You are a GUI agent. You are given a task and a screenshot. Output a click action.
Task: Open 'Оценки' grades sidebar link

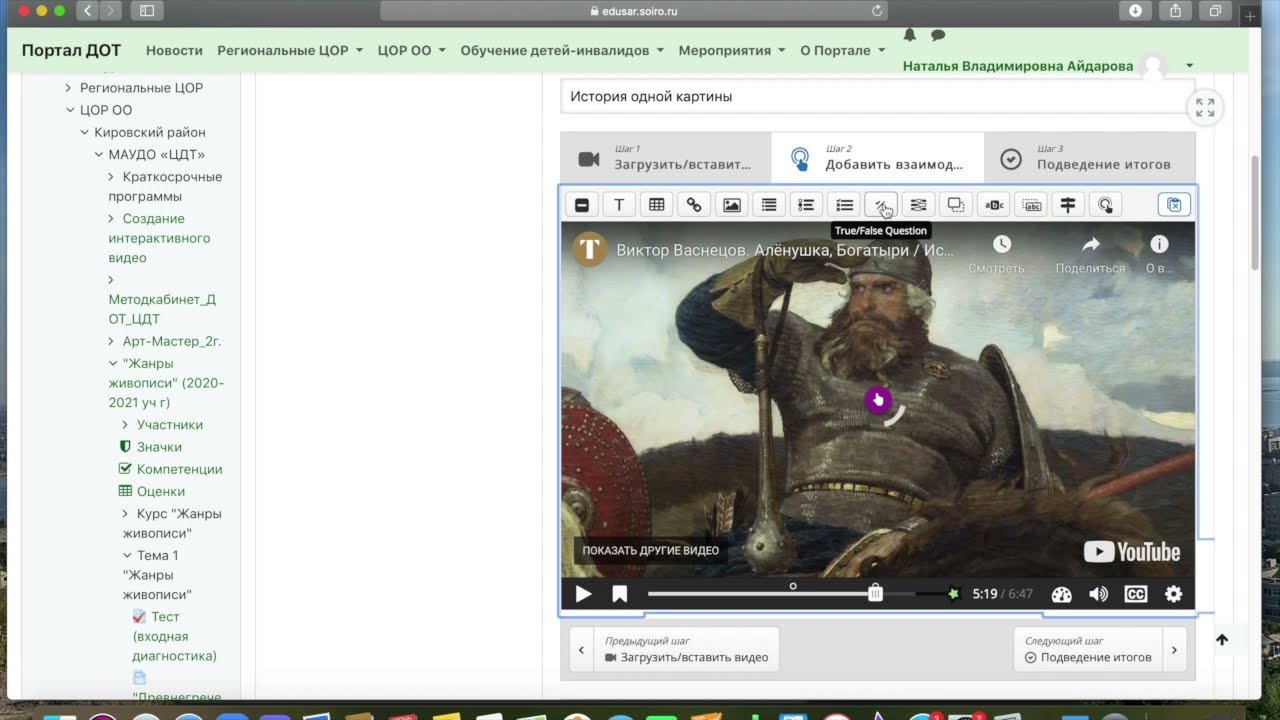pyautogui.click(x=161, y=491)
